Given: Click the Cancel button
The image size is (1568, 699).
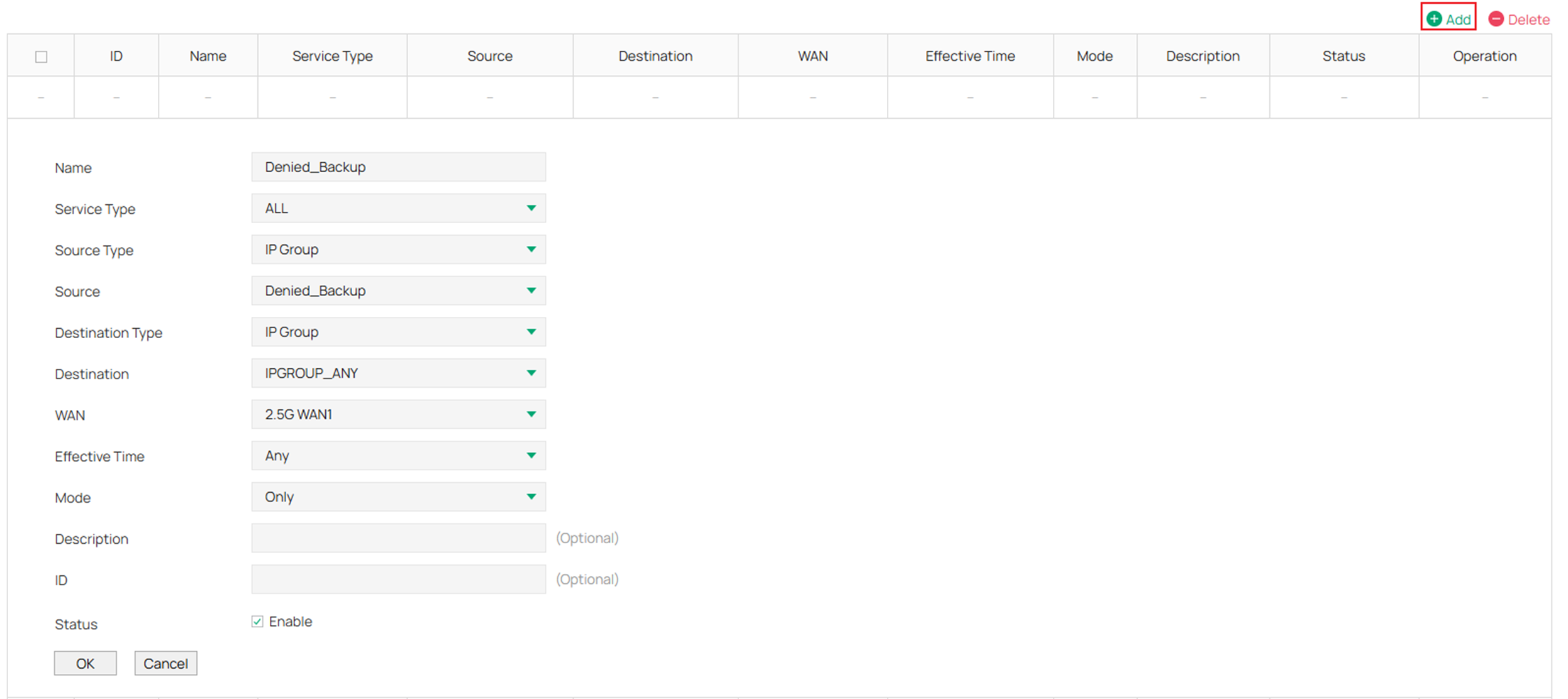Looking at the screenshot, I should [165, 663].
